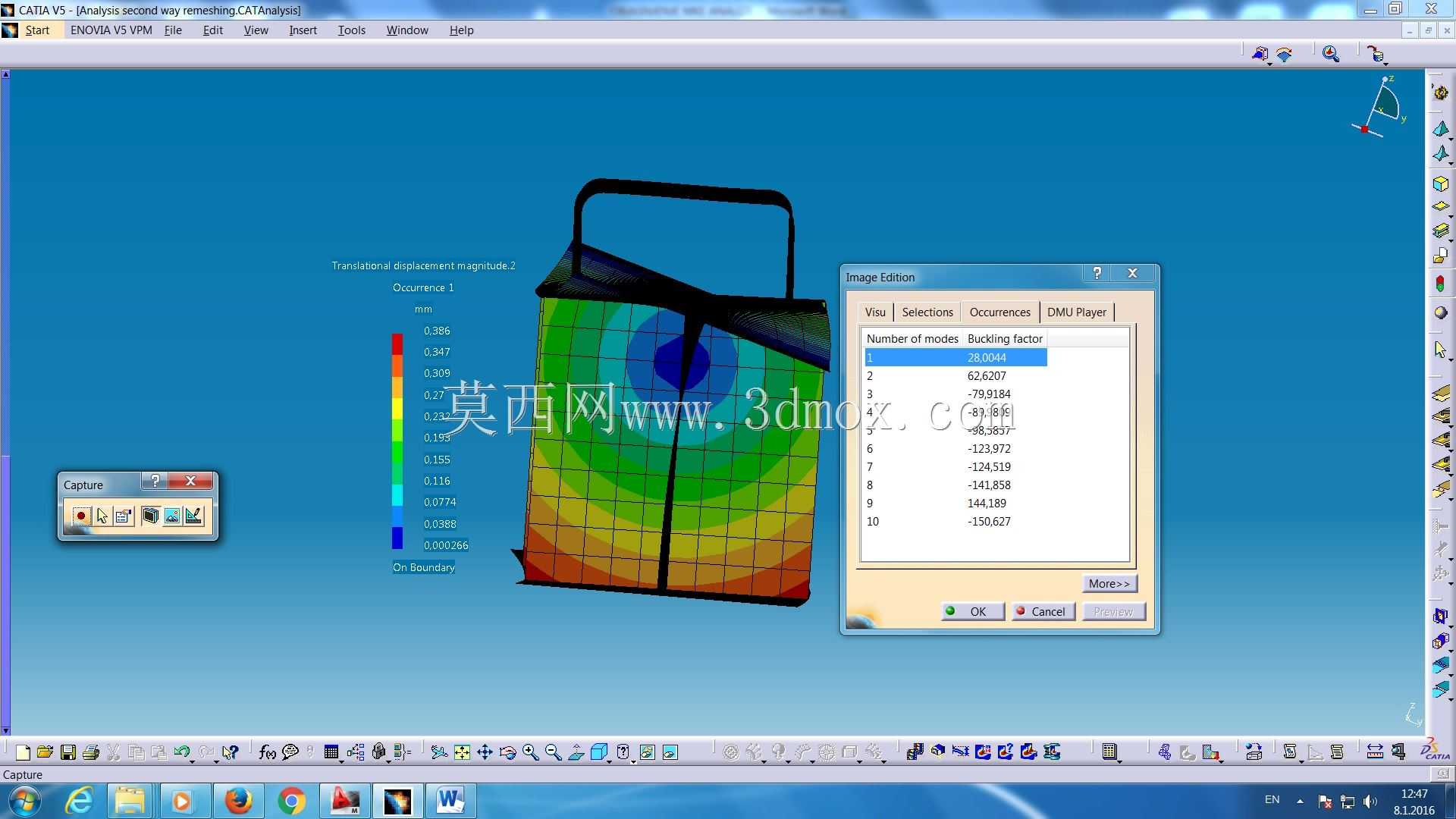Set the Normal View

coord(576,752)
